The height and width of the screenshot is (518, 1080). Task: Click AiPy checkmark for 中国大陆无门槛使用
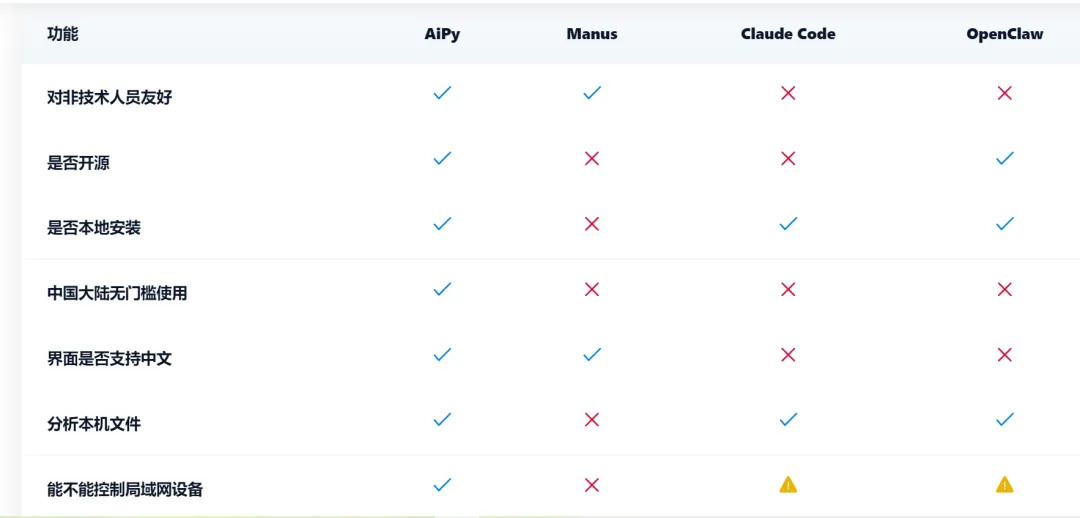coord(442,289)
